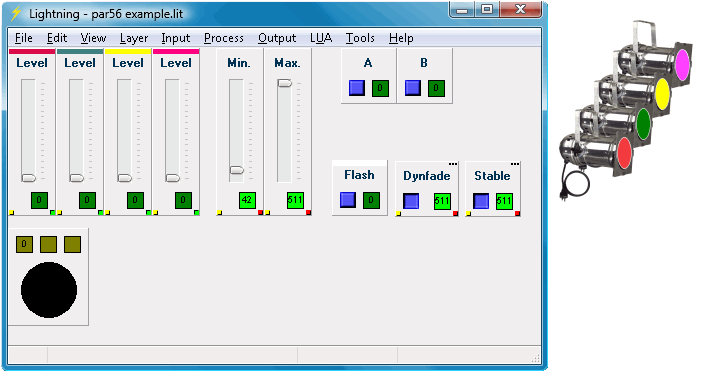Click yellow marker at Max. panel corner
This screenshot has height=372, width=727.
click(x=268, y=213)
